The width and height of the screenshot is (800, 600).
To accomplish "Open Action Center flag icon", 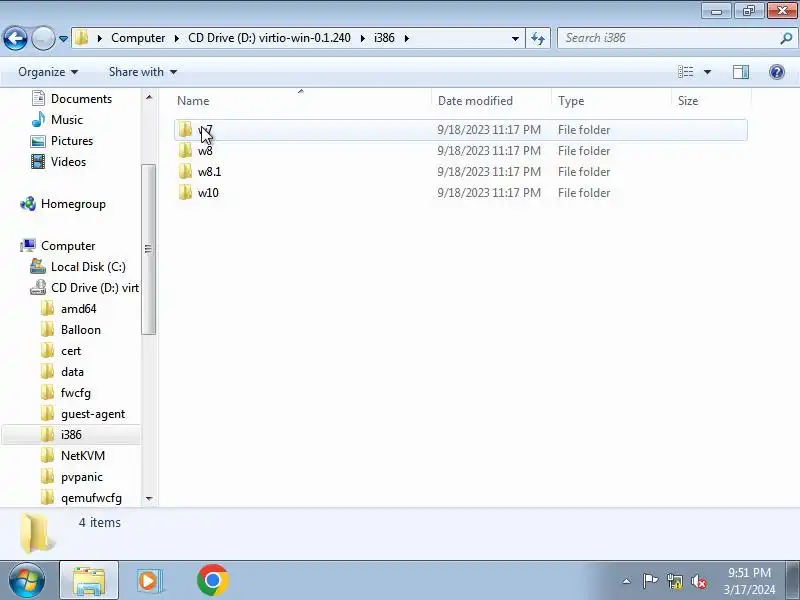I will click(649, 581).
